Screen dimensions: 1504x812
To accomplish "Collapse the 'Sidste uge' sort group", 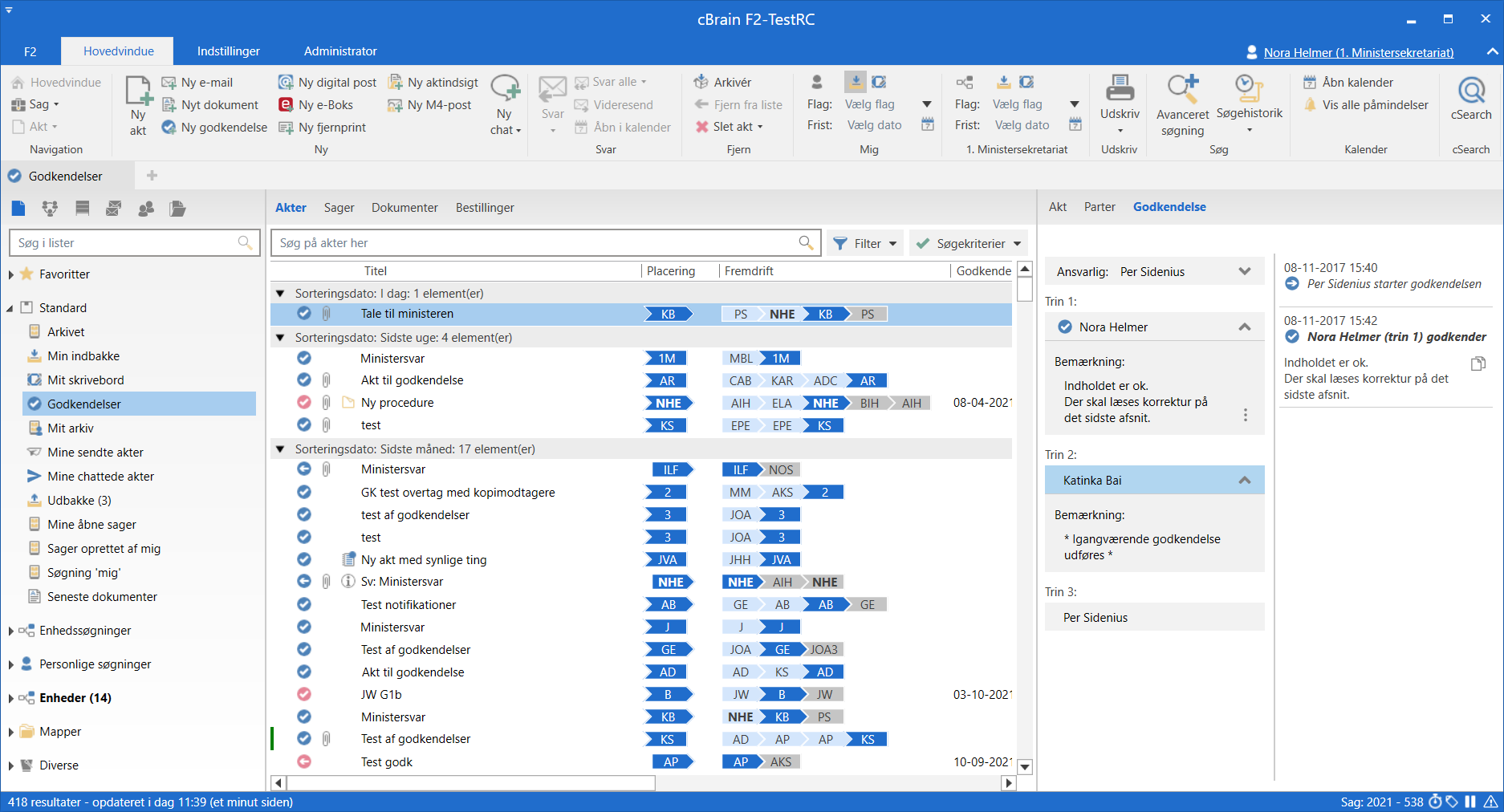I will pyautogui.click(x=280, y=338).
